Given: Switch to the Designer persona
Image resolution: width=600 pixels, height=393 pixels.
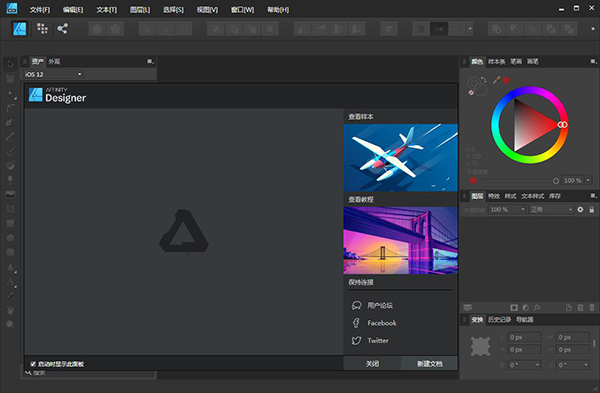Looking at the screenshot, I should click(x=20, y=29).
